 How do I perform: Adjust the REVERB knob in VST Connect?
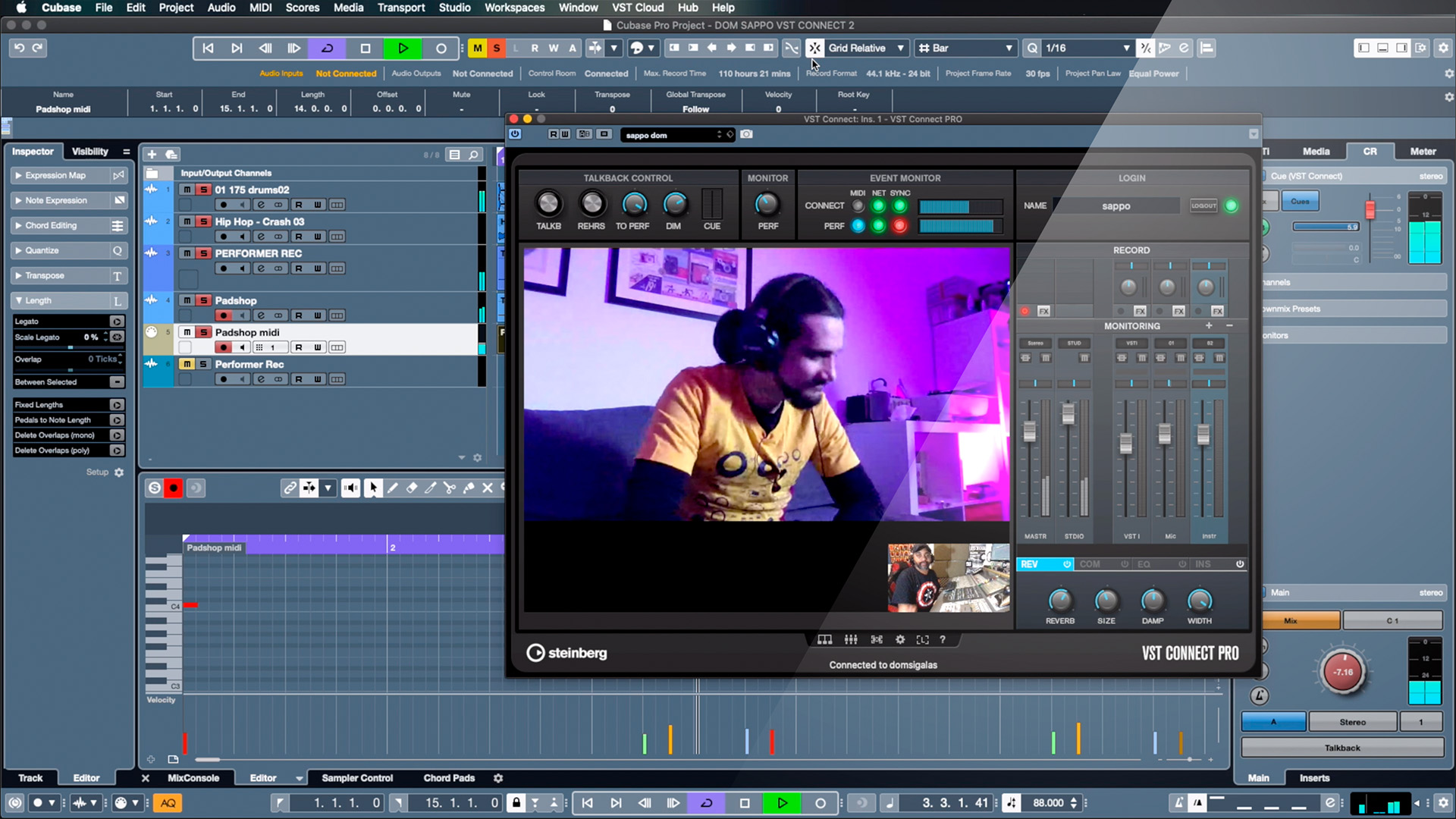pos(1060,601)
